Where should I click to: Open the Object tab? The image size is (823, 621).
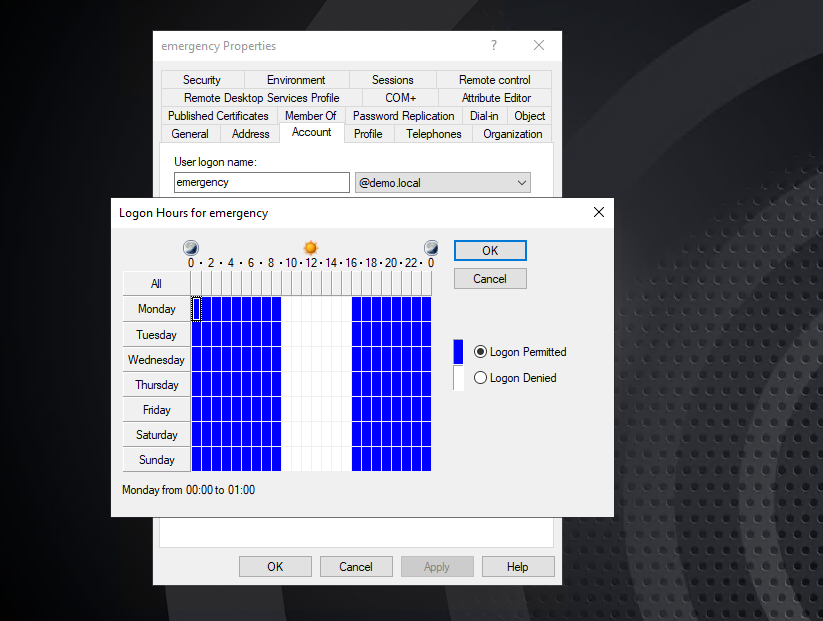[x=530, y=115]
